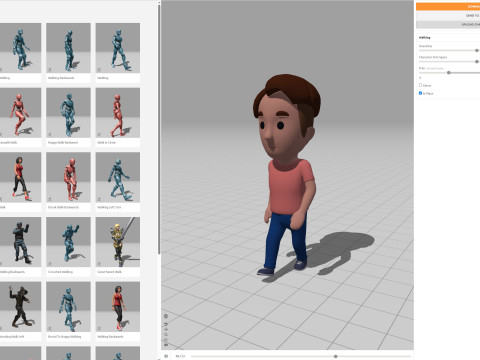Viewport: 480px width, 360px height.
Task: Click the orange Download button
Action: (x=448, y=6)
